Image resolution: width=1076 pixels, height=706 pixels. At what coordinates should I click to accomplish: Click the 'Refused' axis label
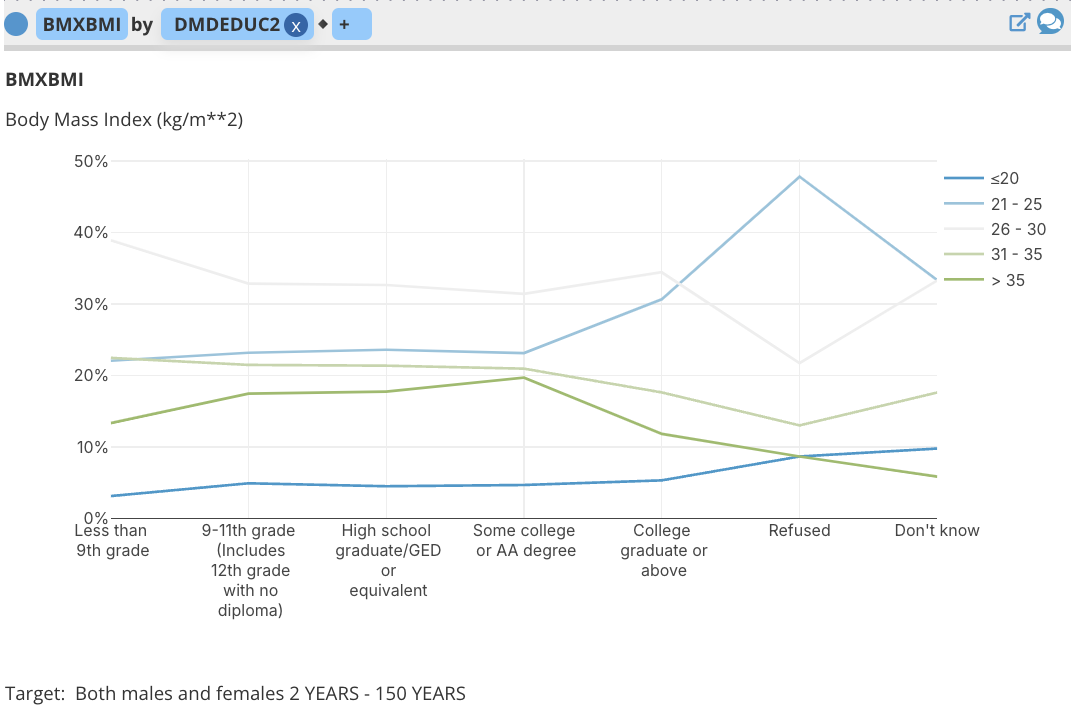point(799,530)
